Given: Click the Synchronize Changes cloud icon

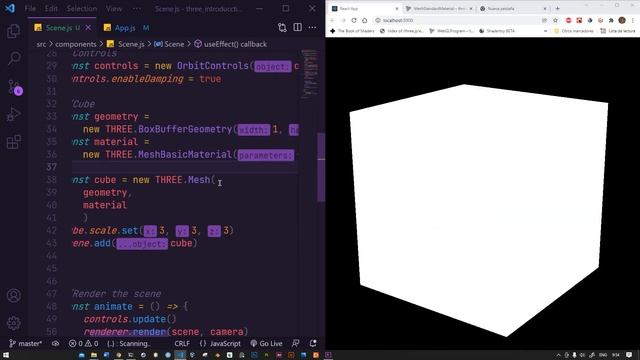Looking at the screenshot, I should point(56,344).
